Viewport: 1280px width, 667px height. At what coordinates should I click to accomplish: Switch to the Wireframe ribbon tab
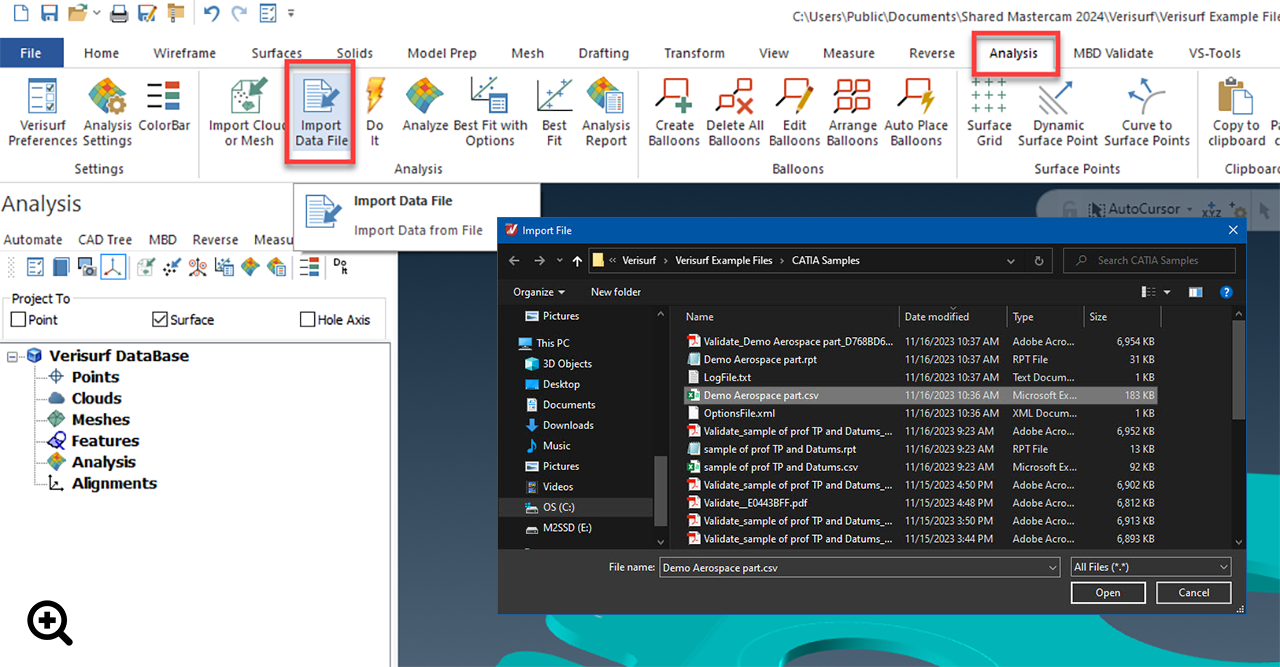(184, 53)
